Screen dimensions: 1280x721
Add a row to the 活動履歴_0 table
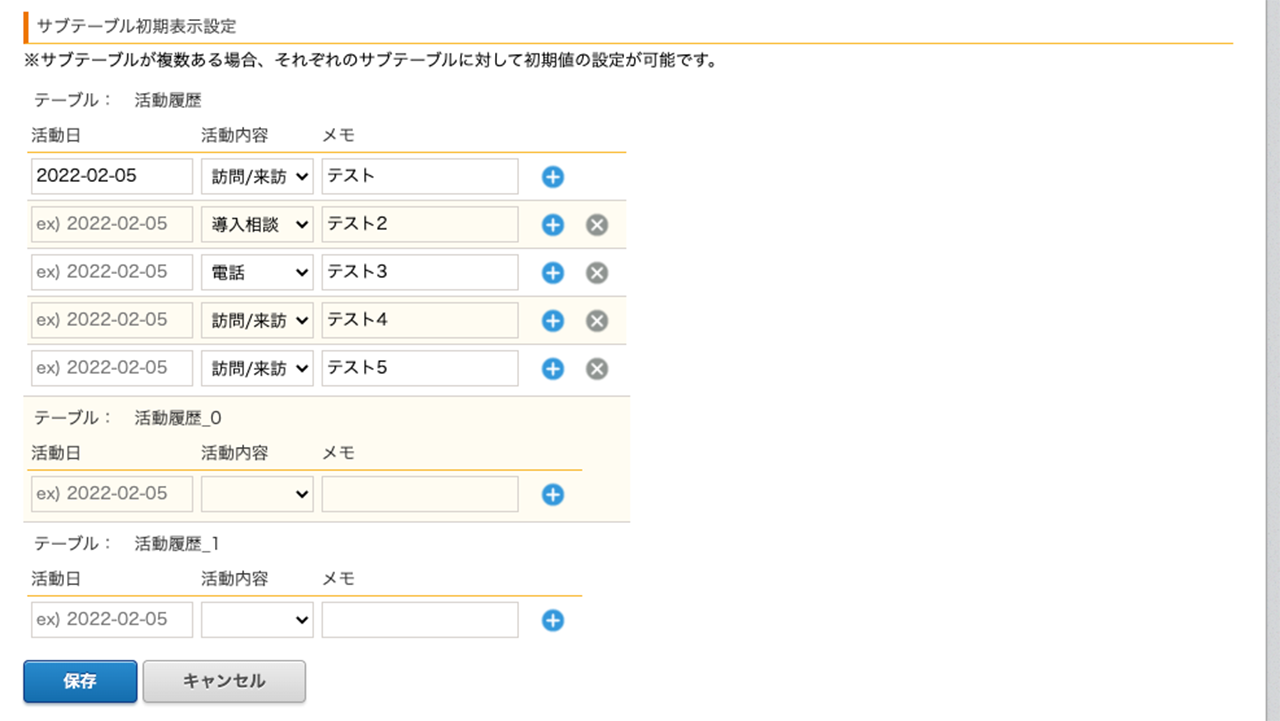tap(553, 495)
